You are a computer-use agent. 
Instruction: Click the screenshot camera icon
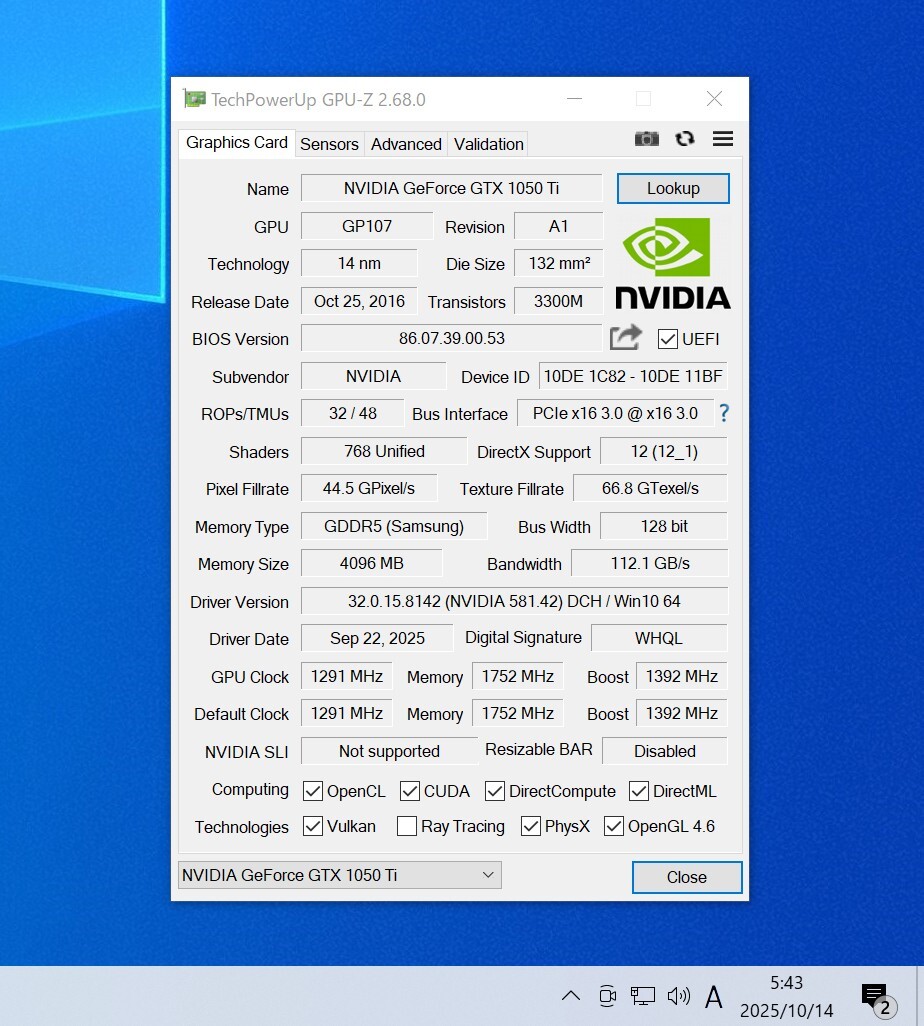[647, 139]
